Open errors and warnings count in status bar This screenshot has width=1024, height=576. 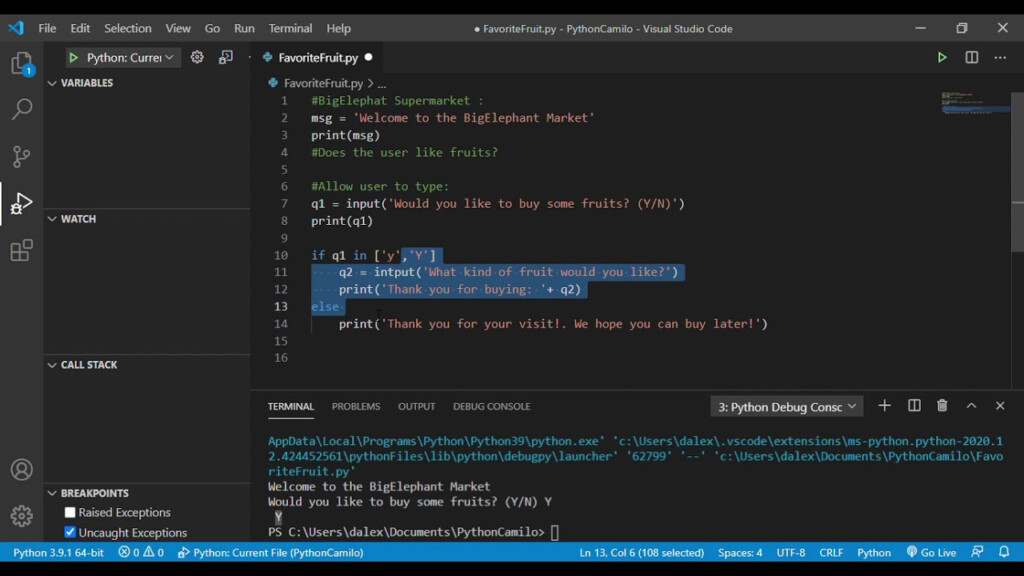tap(141, 552)
